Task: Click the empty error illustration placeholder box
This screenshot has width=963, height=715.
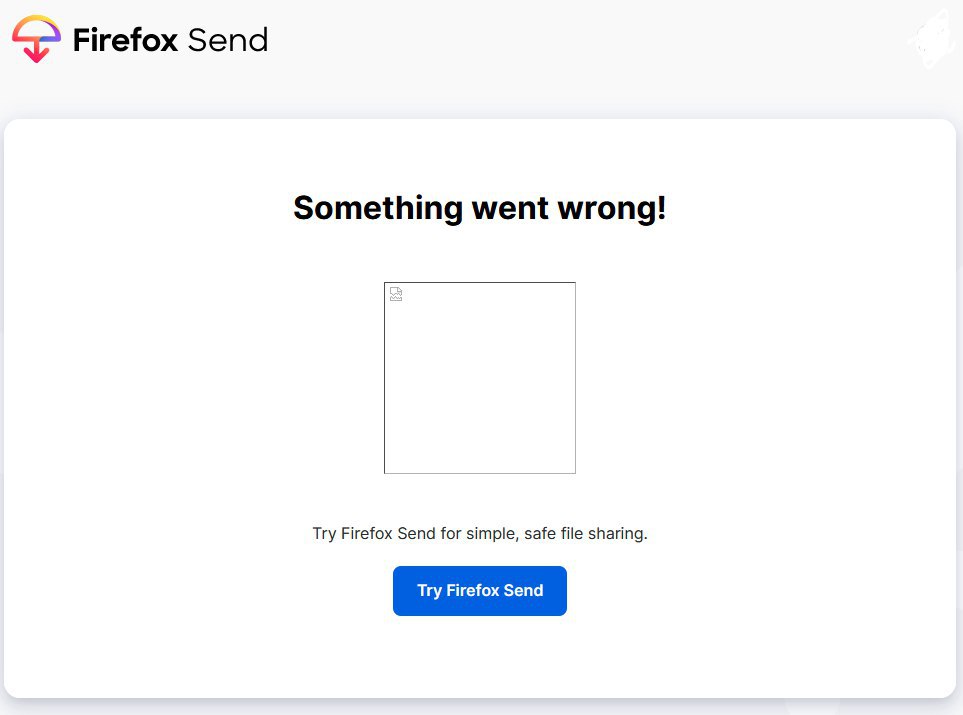Action: click(x=480, y=378)
